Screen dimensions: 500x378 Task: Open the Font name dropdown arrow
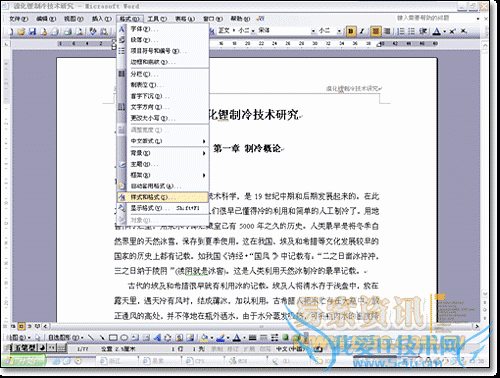click(x=313, y=31)
